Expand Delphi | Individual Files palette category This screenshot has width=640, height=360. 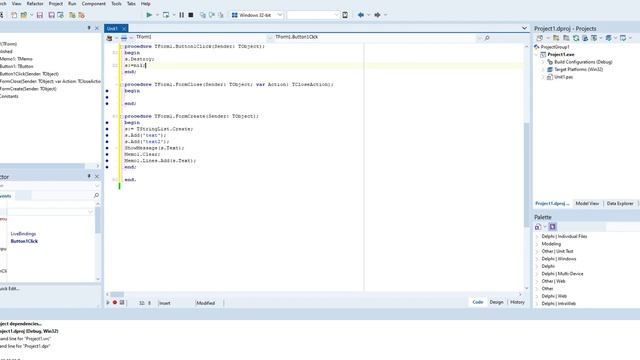[x=537, y=236]
